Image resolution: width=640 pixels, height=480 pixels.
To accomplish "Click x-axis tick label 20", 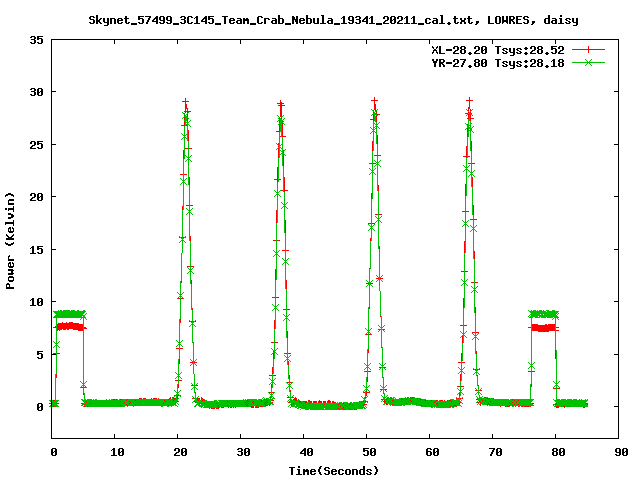I will pos(180,452).
